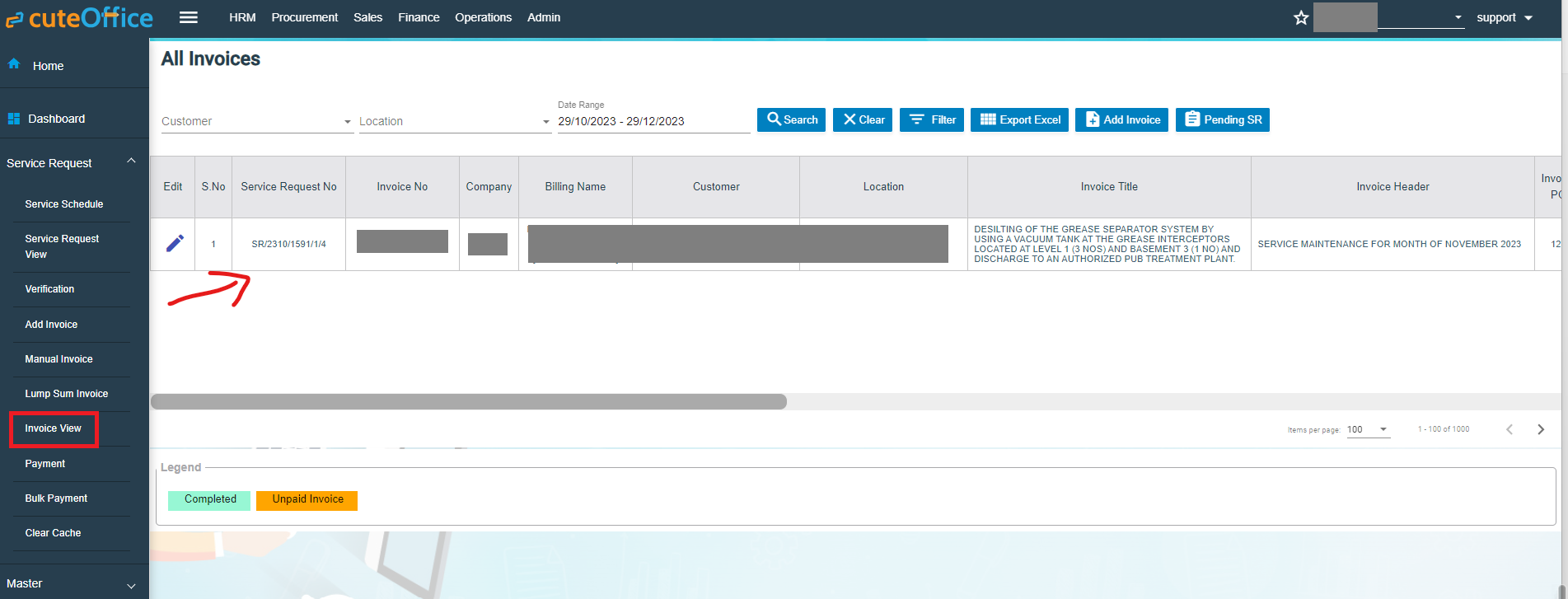Click the favorites star icon
Screen dimensions: 1568x599
[1301, 18]
